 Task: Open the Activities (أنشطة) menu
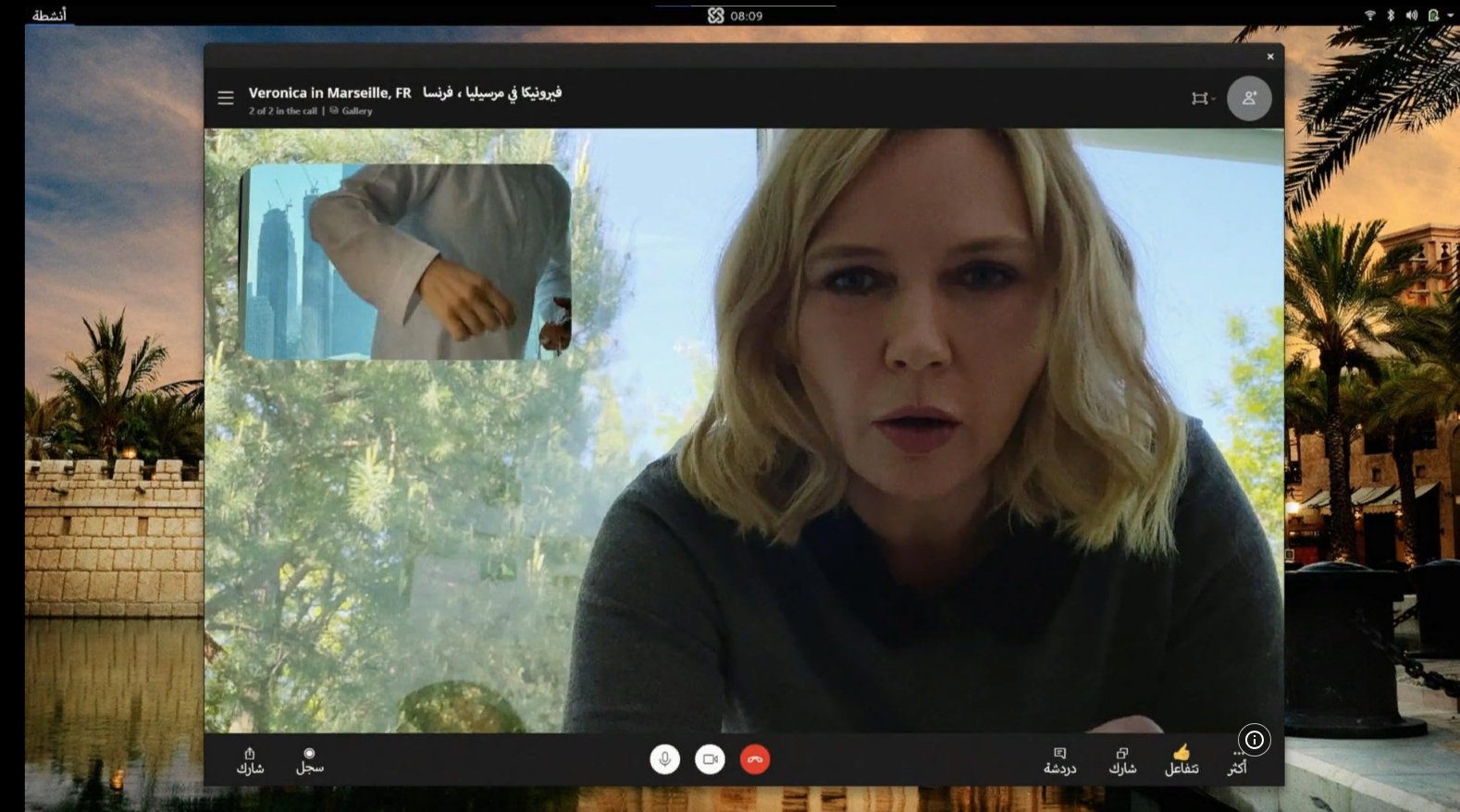coord(49,15)
